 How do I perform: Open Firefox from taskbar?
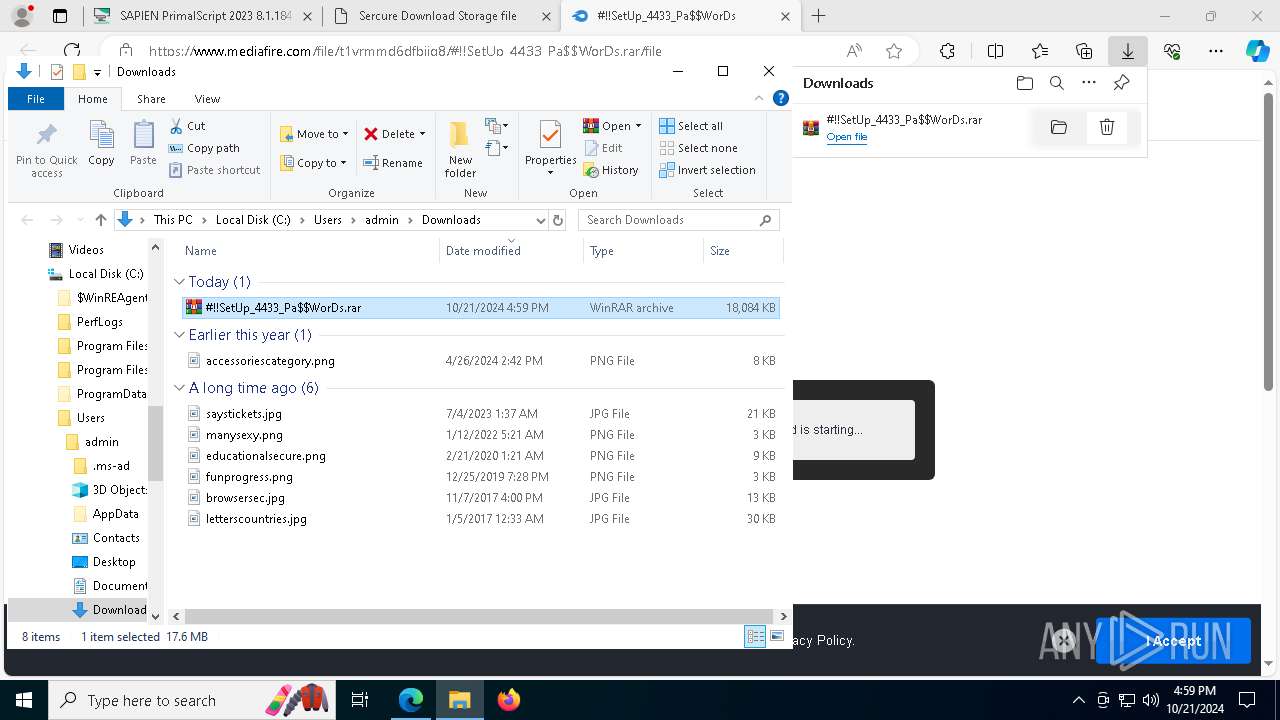click(x=509, y=700)
